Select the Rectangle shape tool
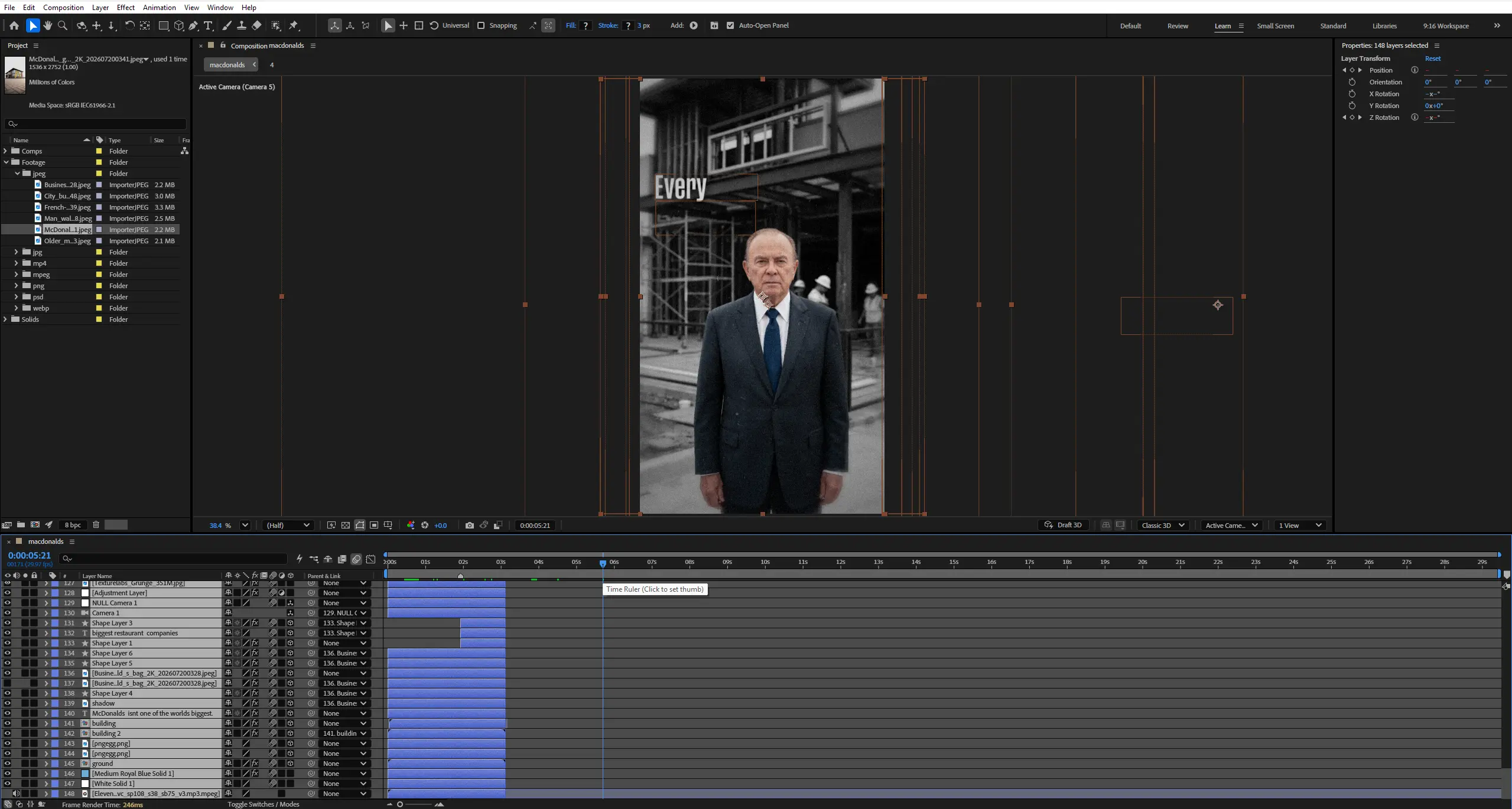Image resolution: width=1512 pixels, height=809 pixels. coord(164,25)
